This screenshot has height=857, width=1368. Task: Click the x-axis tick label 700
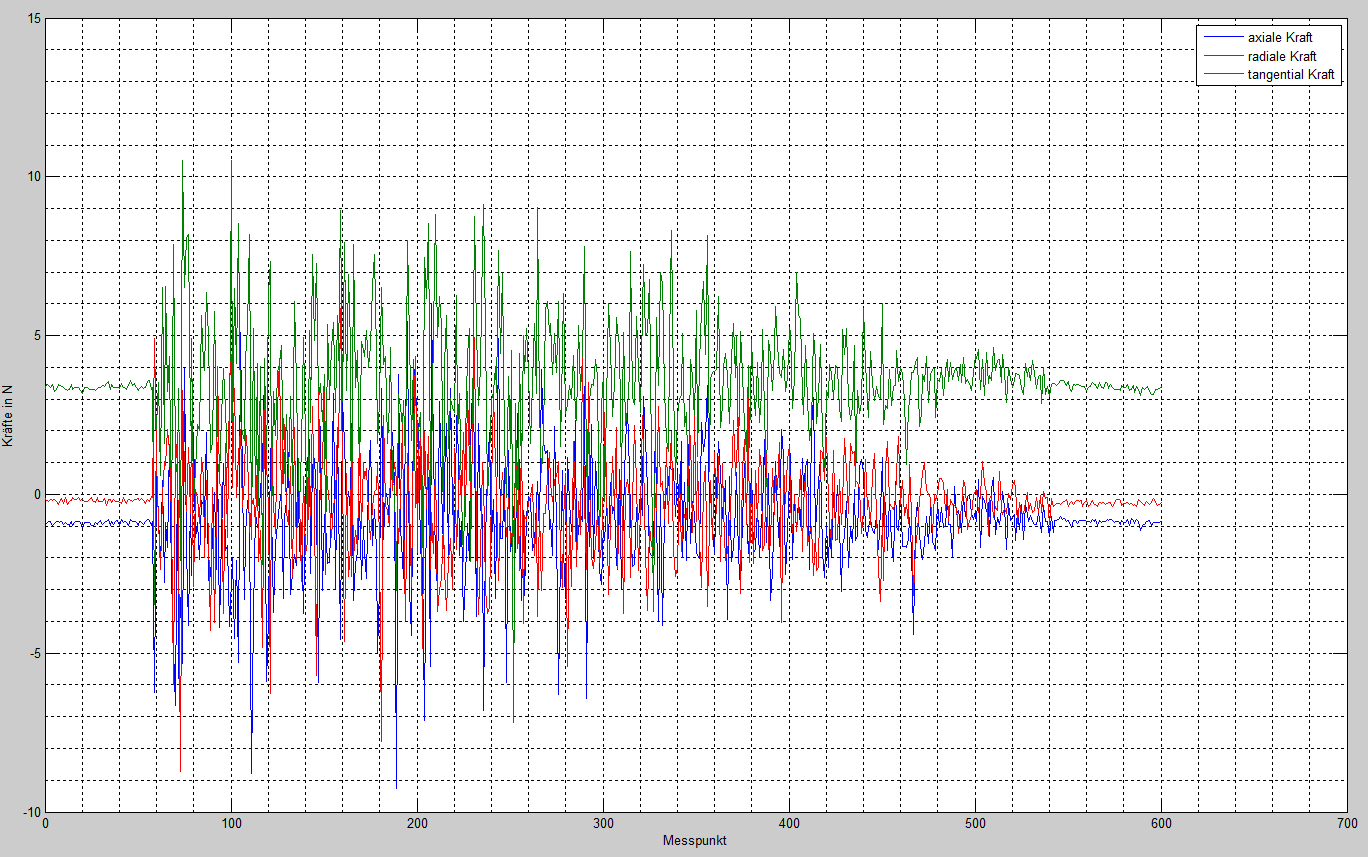[x=1347, y=824]
